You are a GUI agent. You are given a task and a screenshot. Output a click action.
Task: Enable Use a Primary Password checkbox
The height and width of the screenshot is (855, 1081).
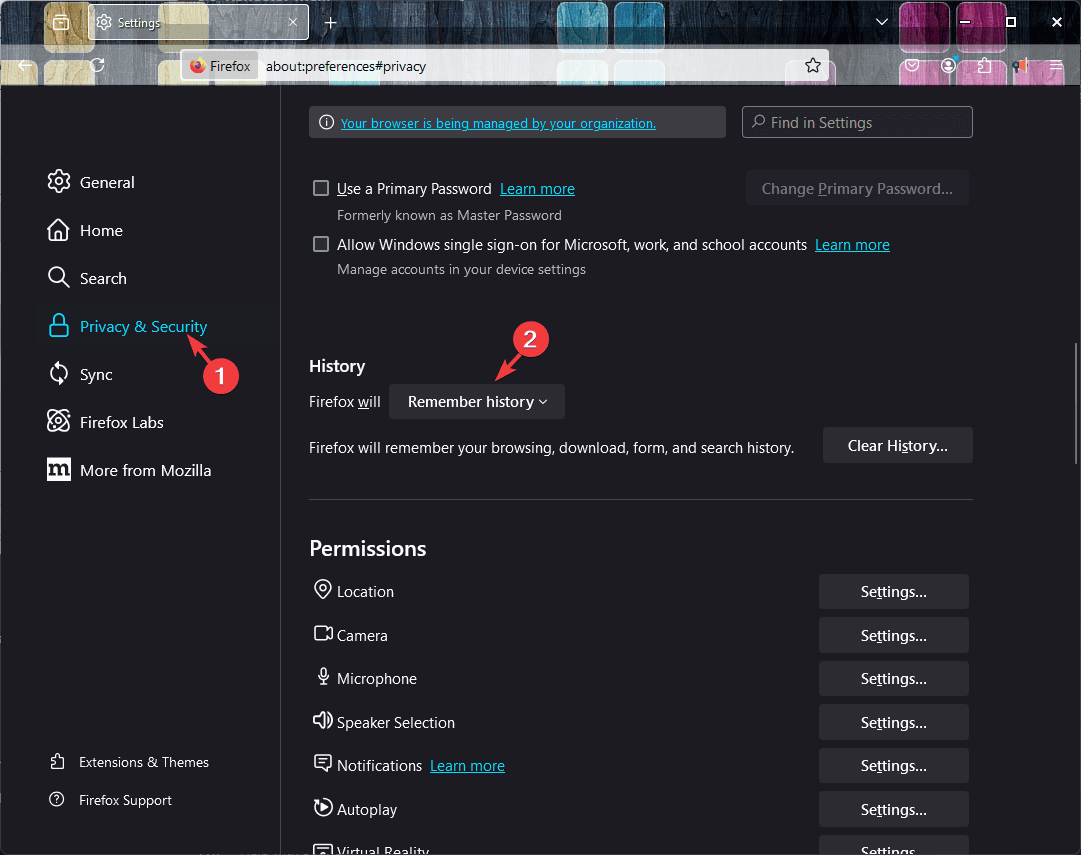coord(321,188)
